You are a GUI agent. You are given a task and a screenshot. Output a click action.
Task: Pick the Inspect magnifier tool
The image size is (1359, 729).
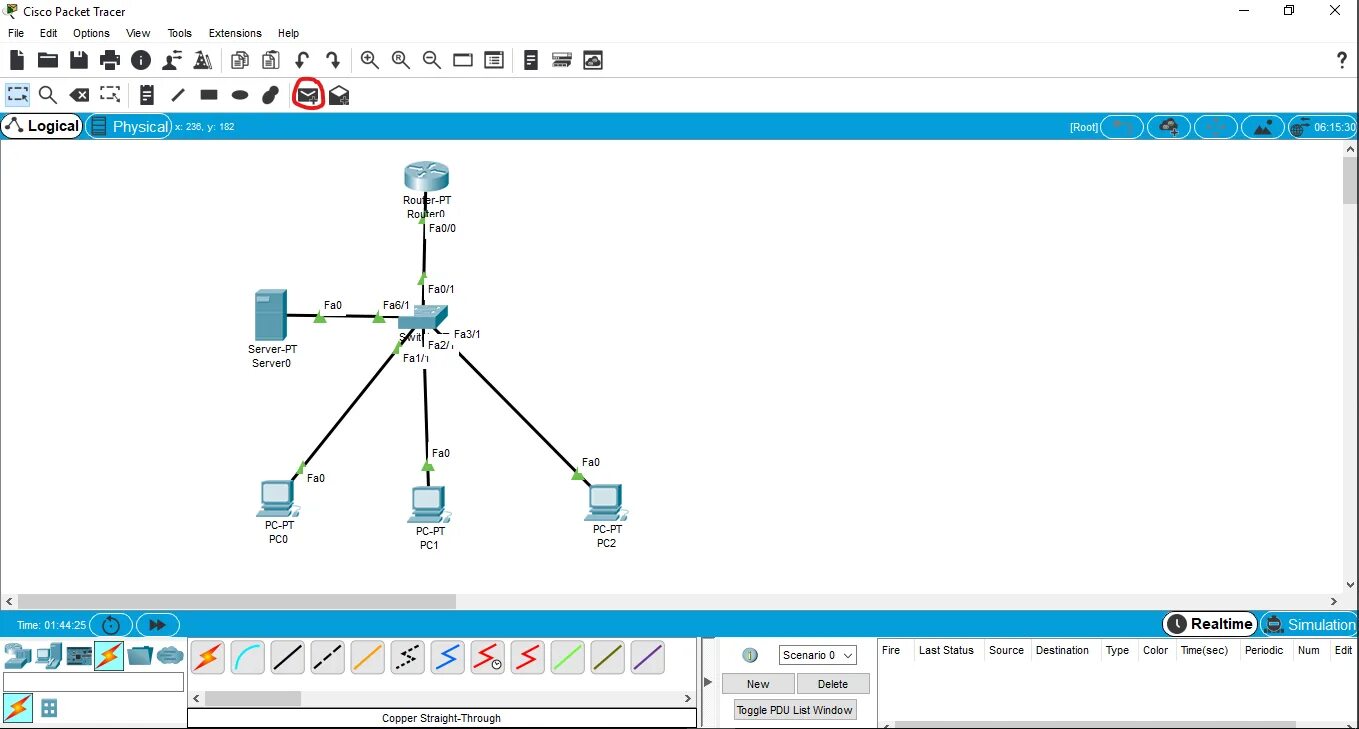(47, 95)
